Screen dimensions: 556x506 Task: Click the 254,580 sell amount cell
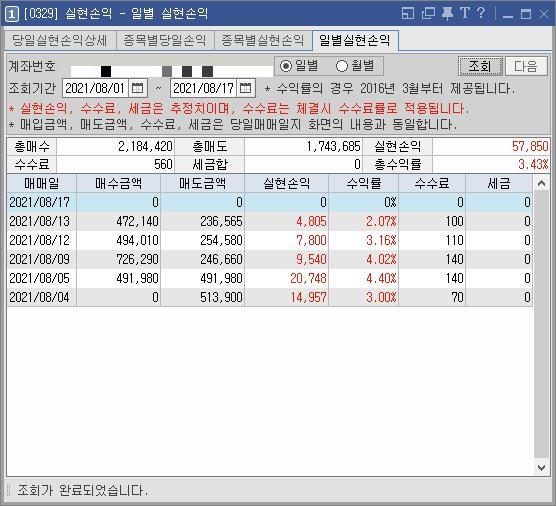coord(202,240)
